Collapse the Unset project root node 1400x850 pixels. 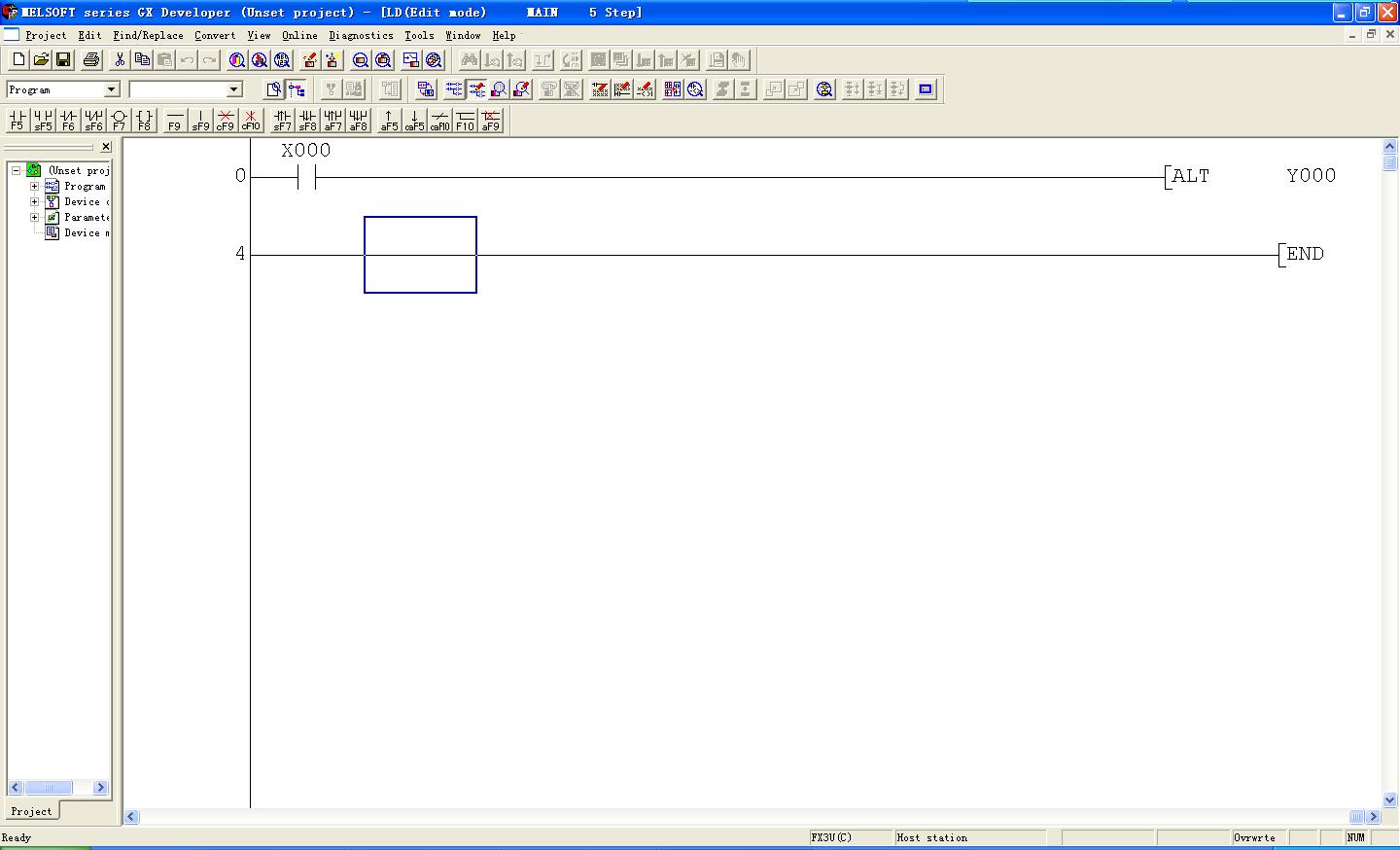click(17, 170)
